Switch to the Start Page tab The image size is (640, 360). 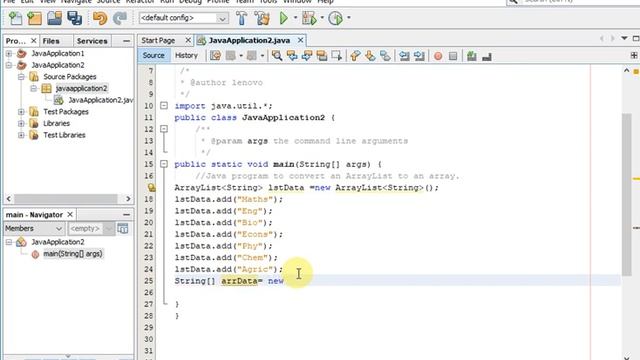coord(158,40)
